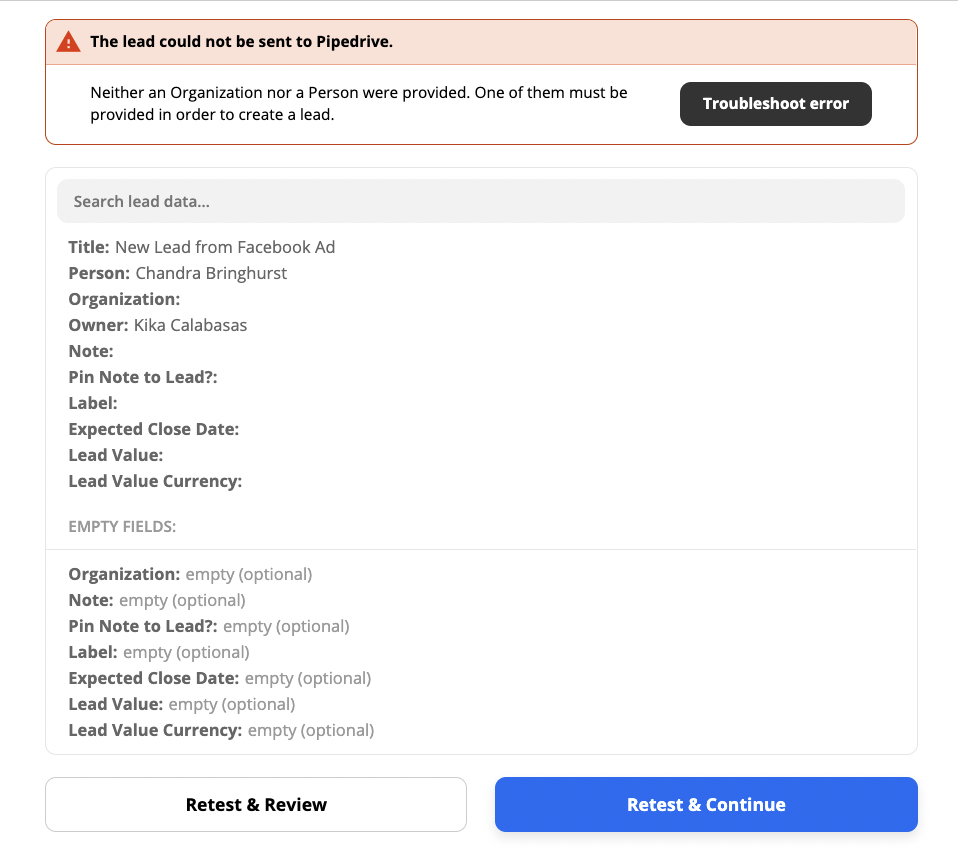Viewport: 958px width, 867px height.
Task: Click the Lead Value Currency empty optional row
Action: 221,730
